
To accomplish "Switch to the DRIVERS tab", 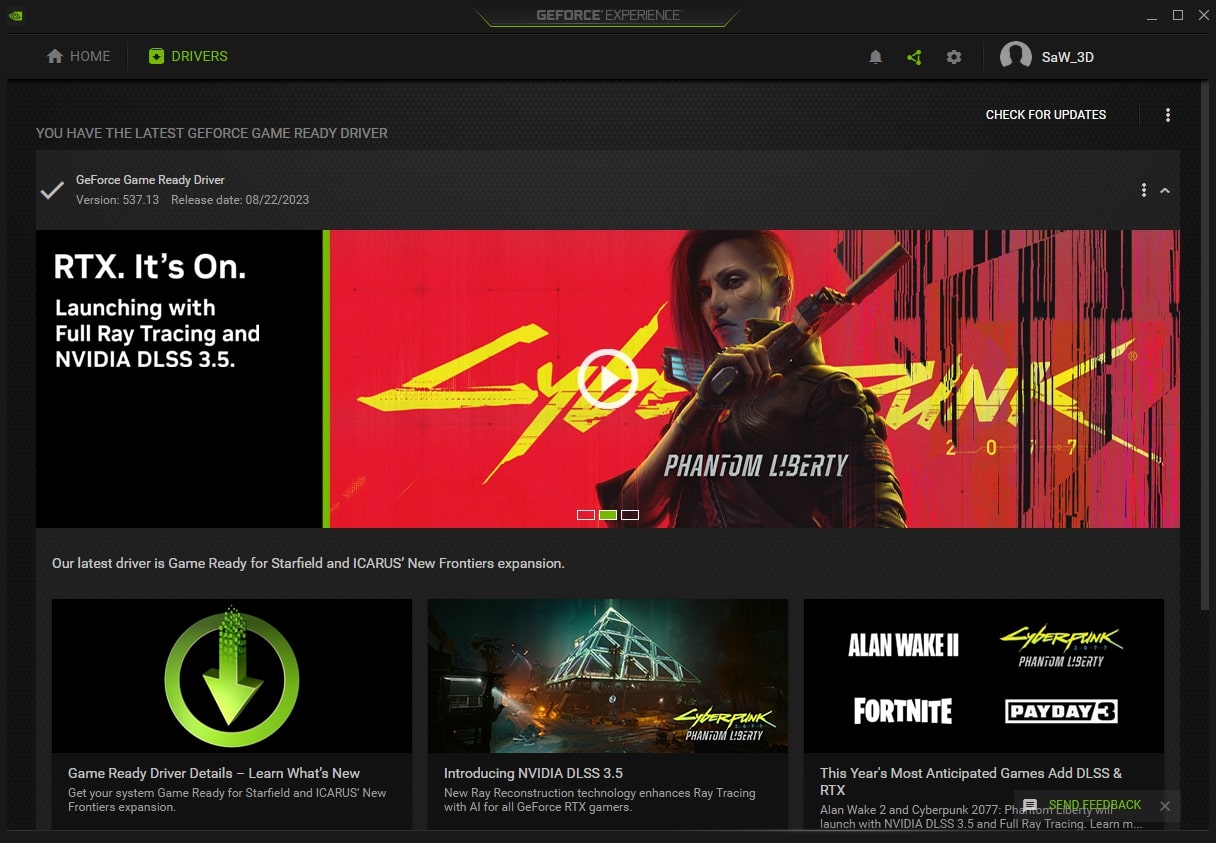I will (x=188, y=56).
